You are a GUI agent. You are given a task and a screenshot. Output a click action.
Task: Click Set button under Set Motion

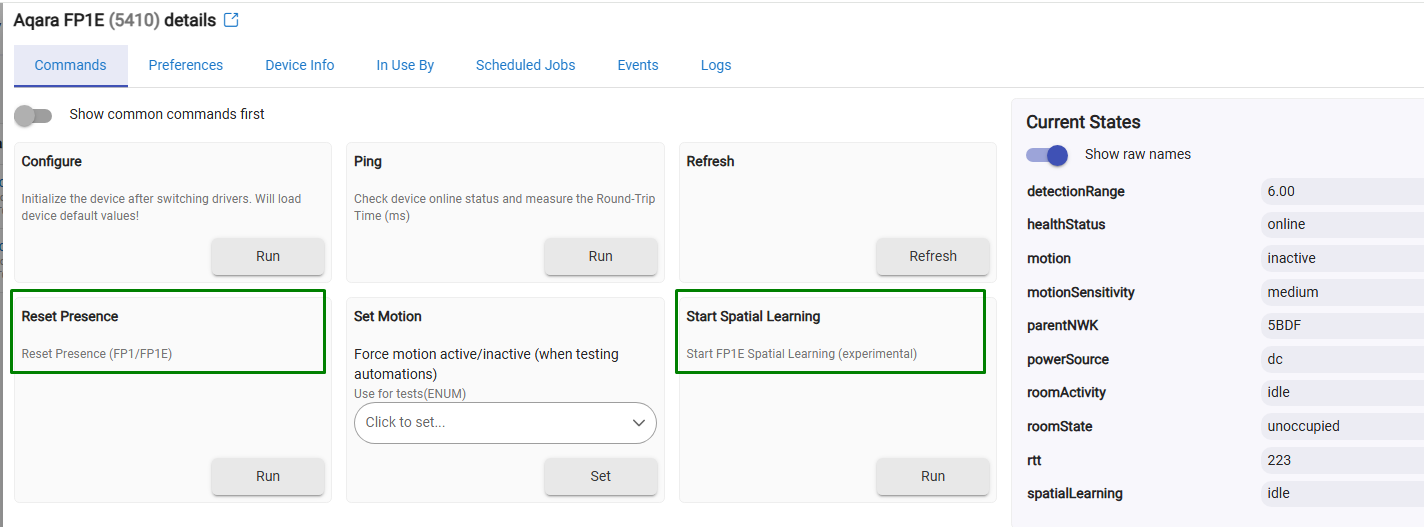(600, 477)
